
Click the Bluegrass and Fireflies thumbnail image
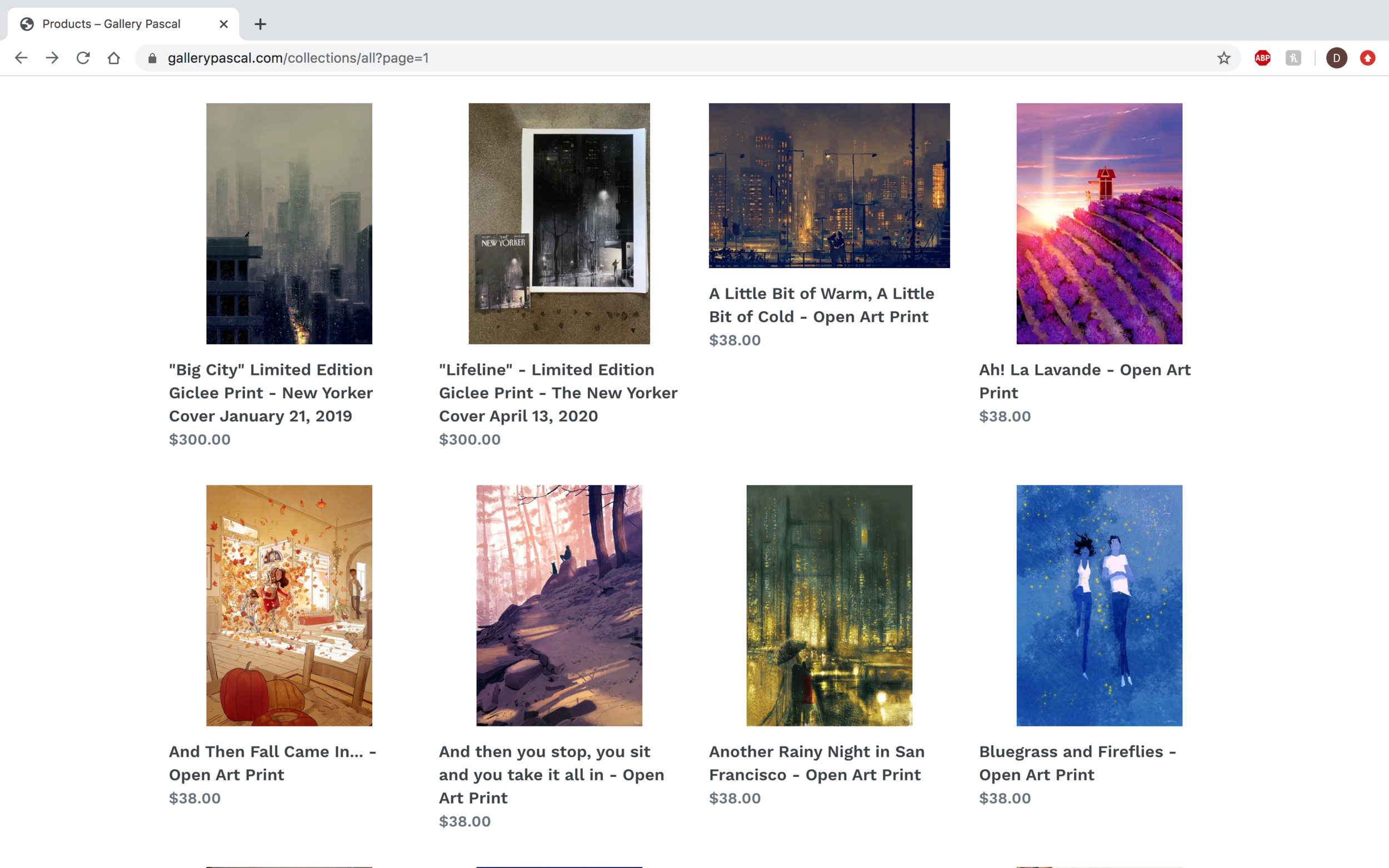(1098, 605)
